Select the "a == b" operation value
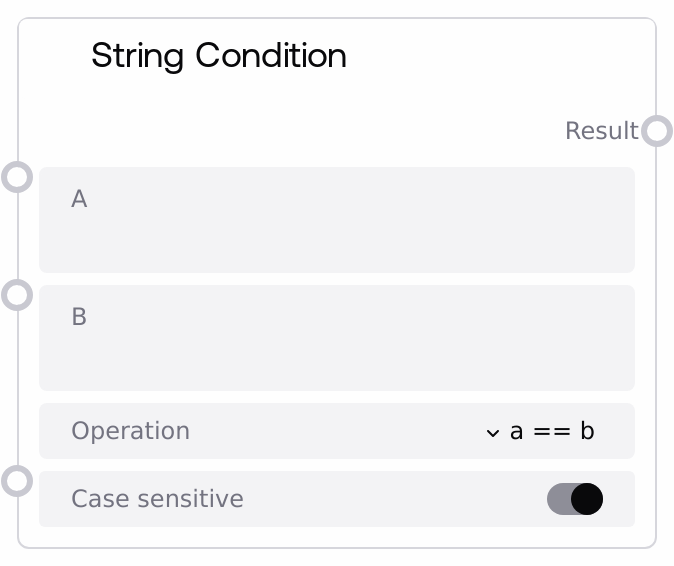674x566 pixels. pos(552,431)
